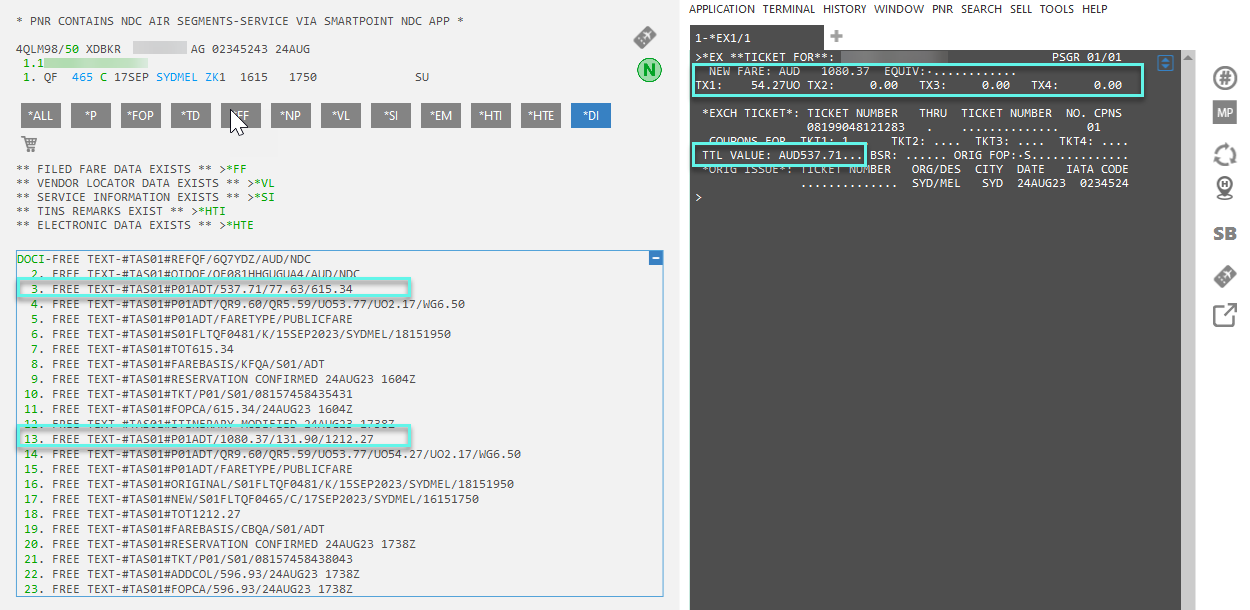Select the 1-*EX1/1 terminal tab
Screen dimensions: 1250x610
point(723,37)
